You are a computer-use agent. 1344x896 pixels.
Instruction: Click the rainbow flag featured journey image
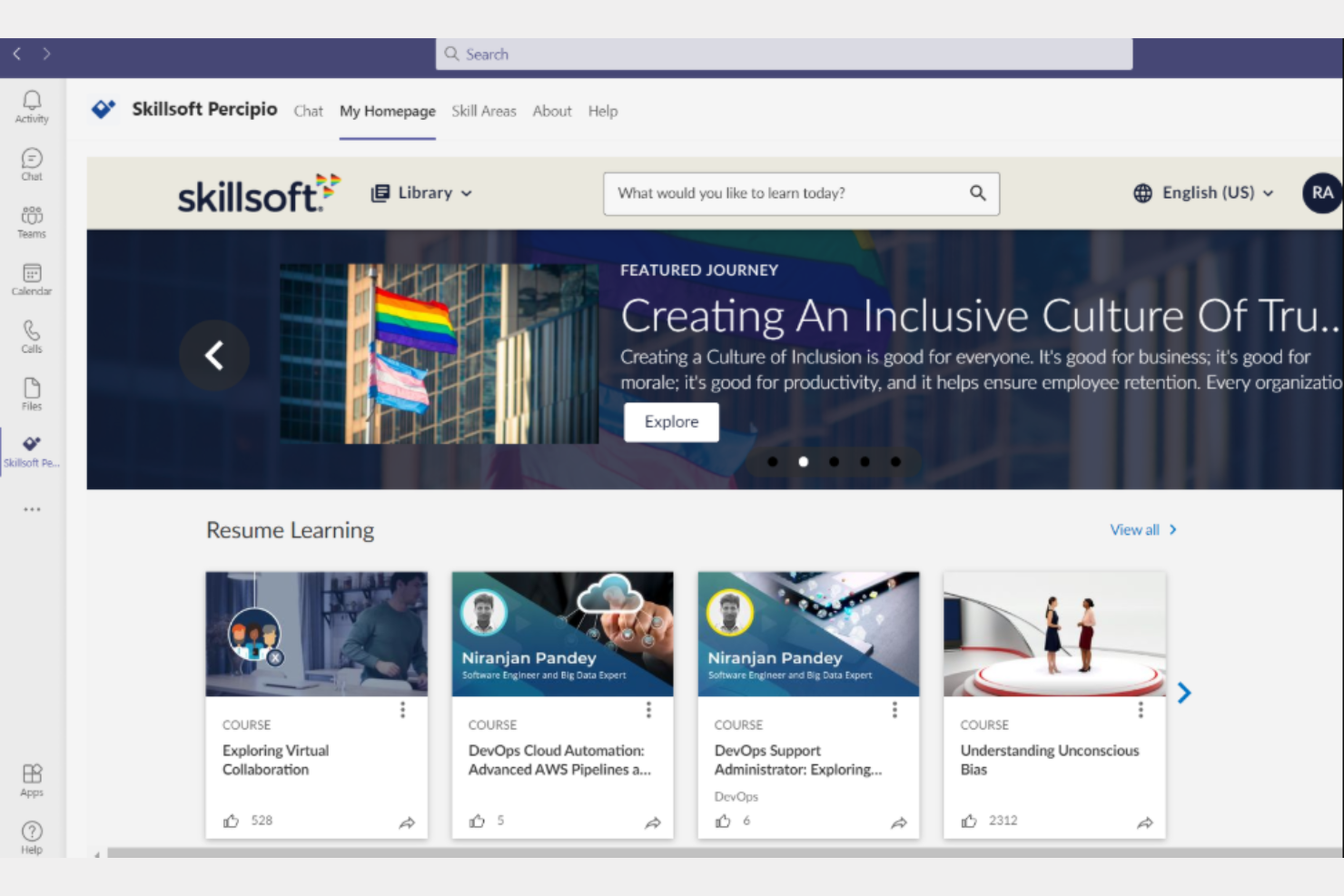[440, 354]
